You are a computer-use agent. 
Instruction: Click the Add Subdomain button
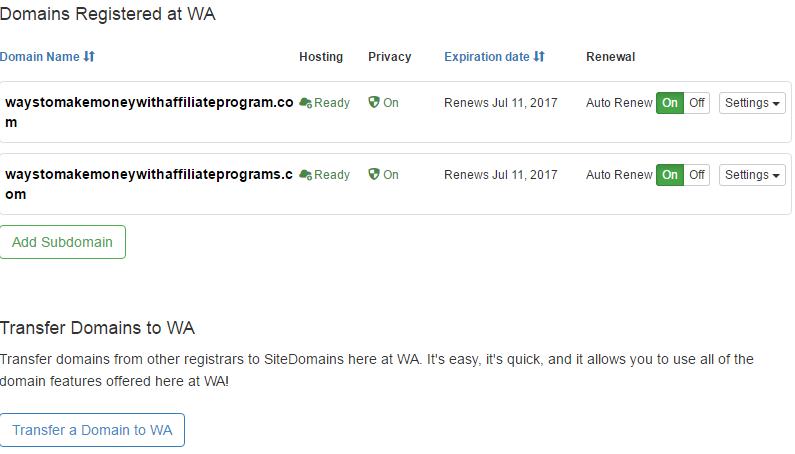(62, 242)
